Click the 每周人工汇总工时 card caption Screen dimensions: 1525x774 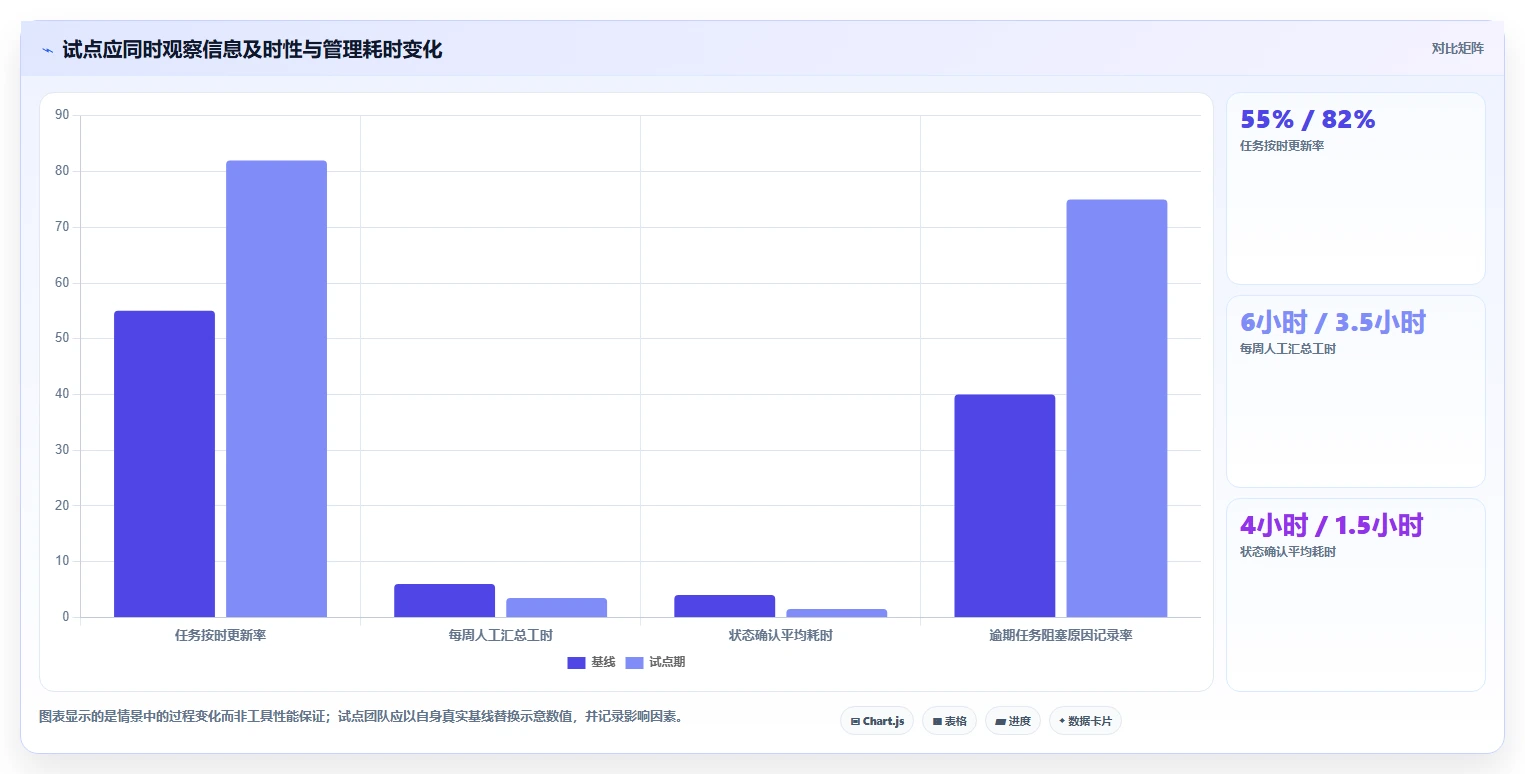coord(1288,349)
